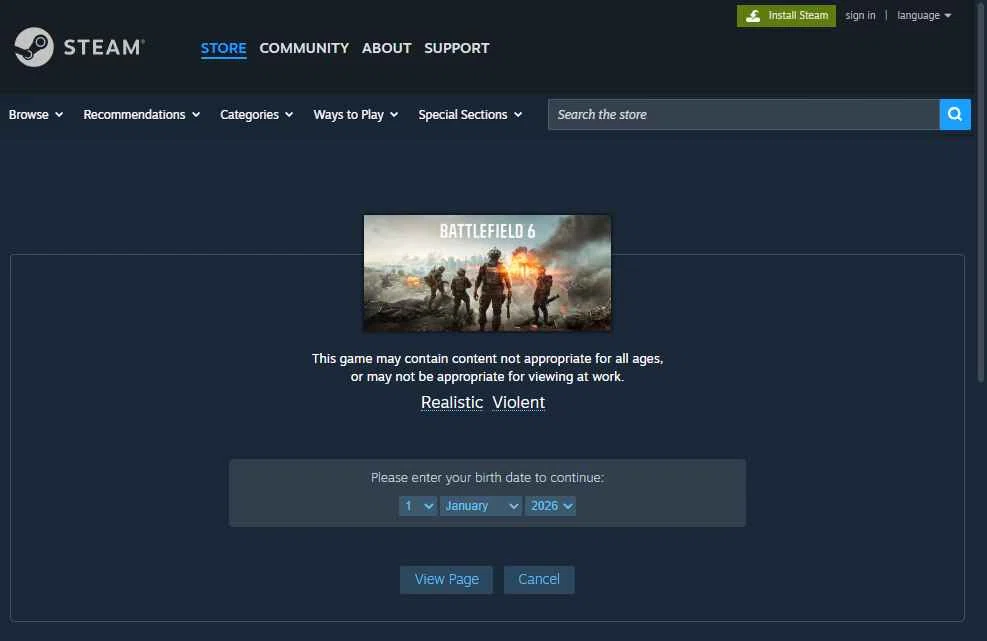The image size is (987, 641).
Task: Expand the Special Sections menu
Action: click(x=470, y=115)
